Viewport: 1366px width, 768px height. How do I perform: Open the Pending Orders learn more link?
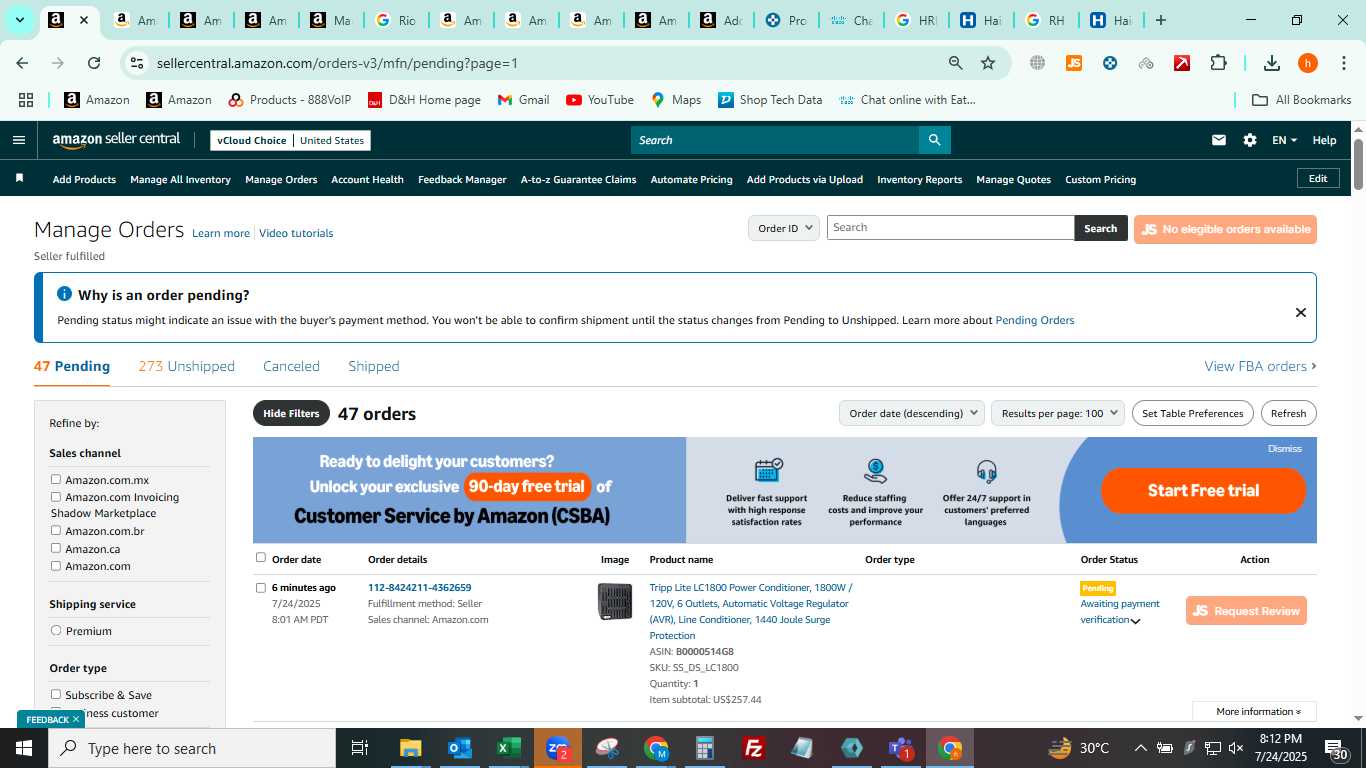pos(1034,321)
